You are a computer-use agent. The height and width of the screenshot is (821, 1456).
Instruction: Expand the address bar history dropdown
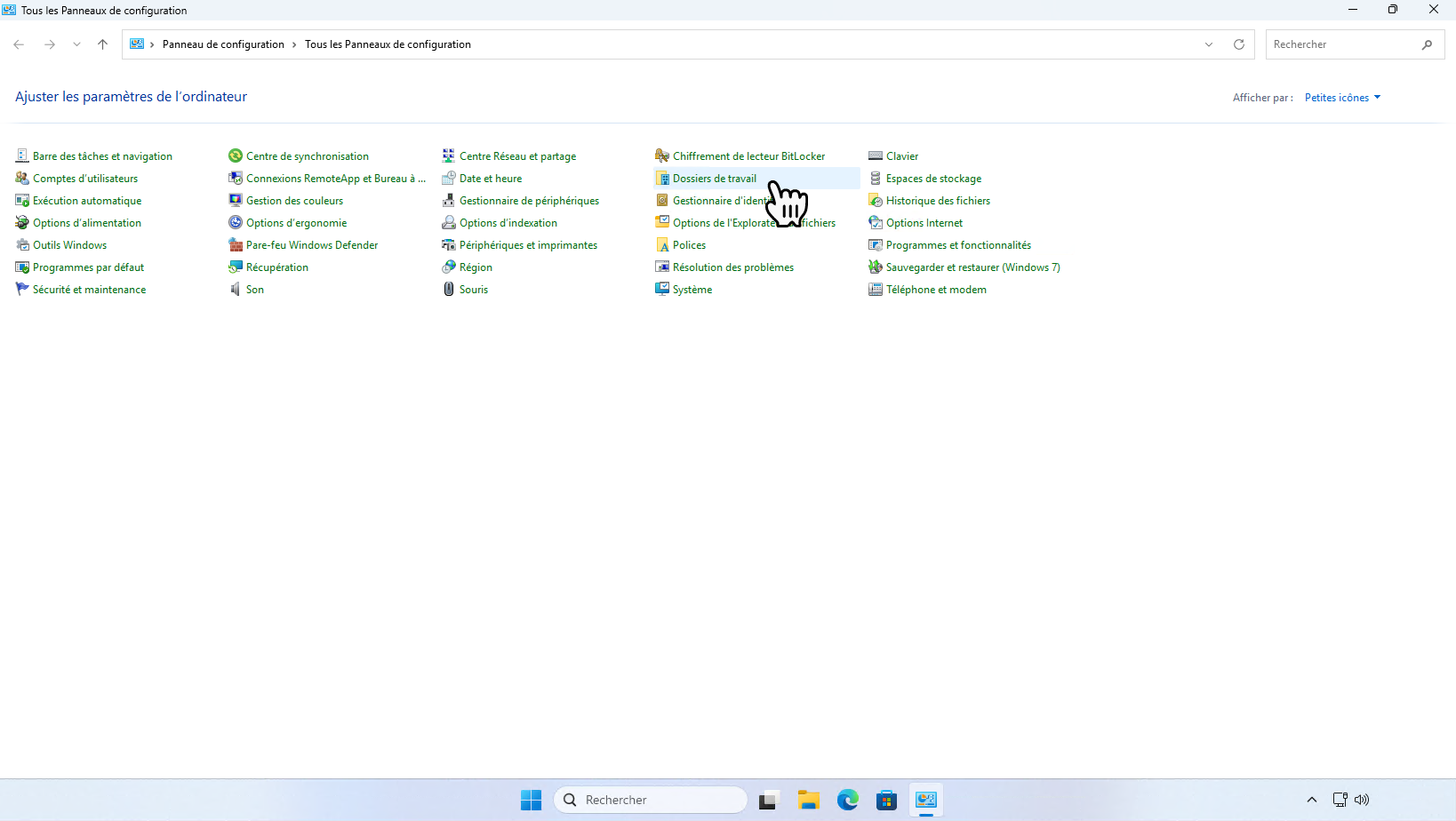tap(1209, 44)
